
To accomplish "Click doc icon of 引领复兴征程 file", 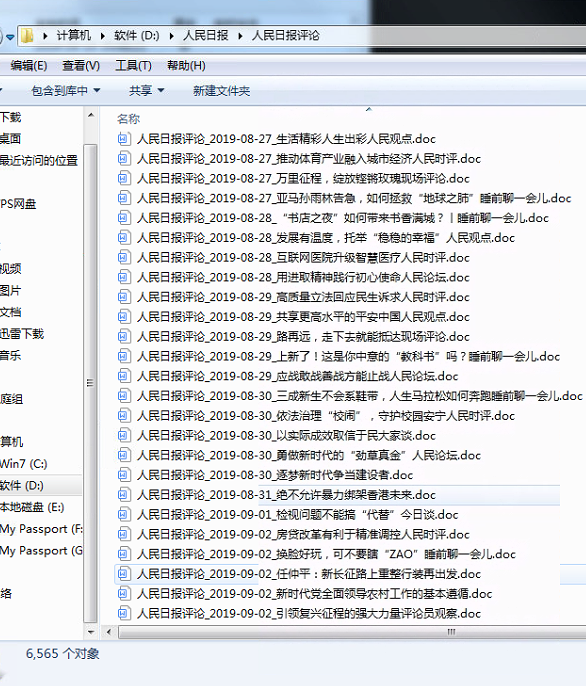I will [x=124, y=613].
